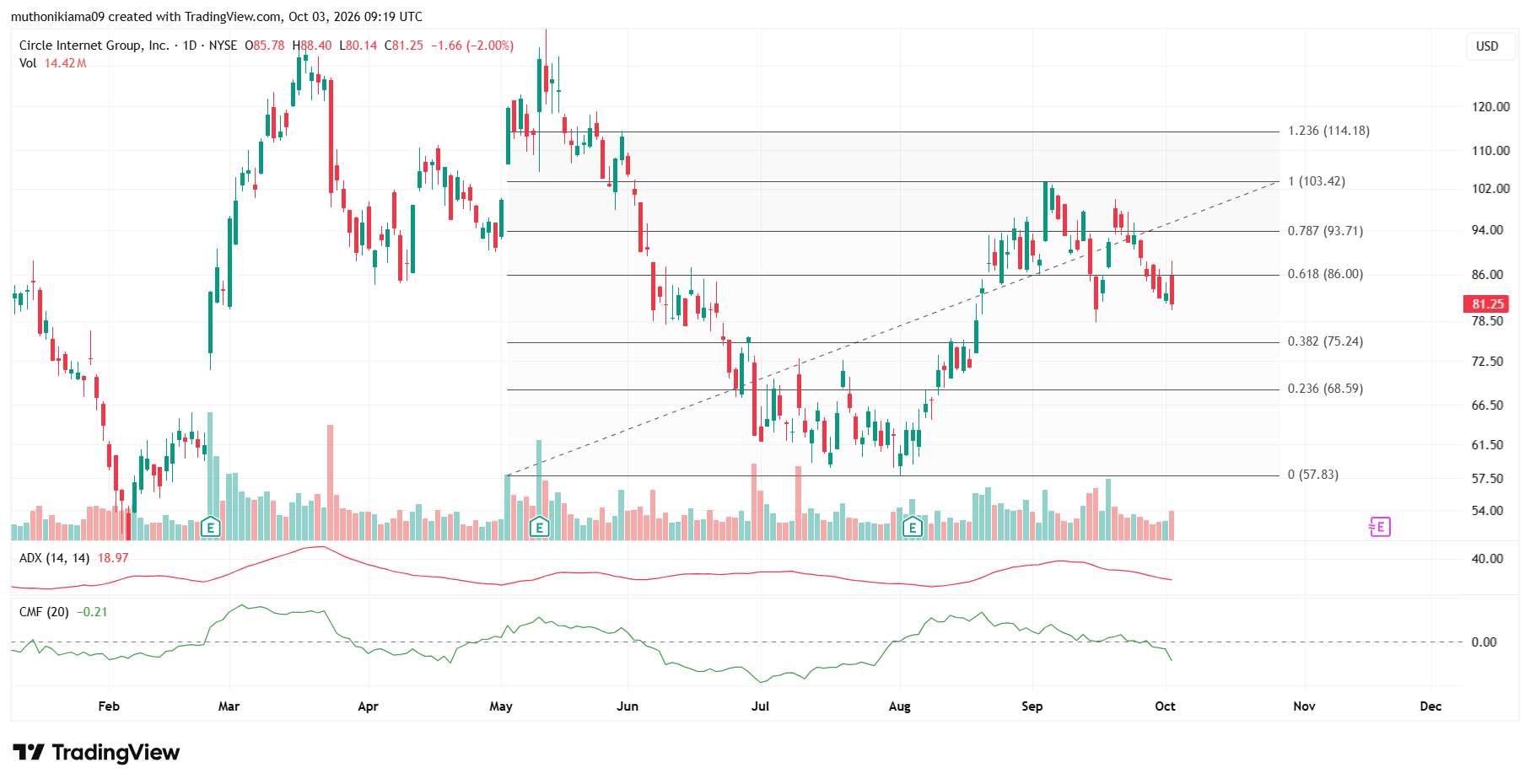Click the 54.00 price axis label
The image size is (1530, 784).
pos(1487,511)
